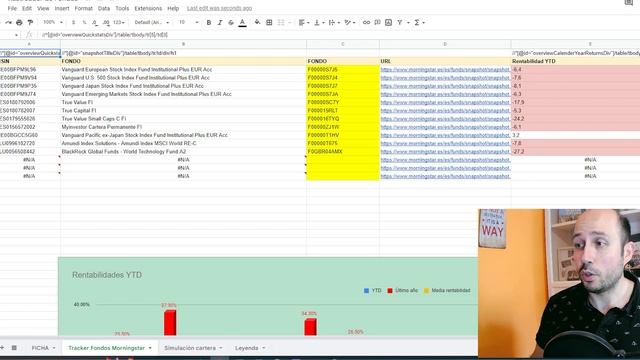Viewport: 640px width, 360px height.
Task: Toggle Bold formatting
Action: pyautogui.click(x=209, y=22)
